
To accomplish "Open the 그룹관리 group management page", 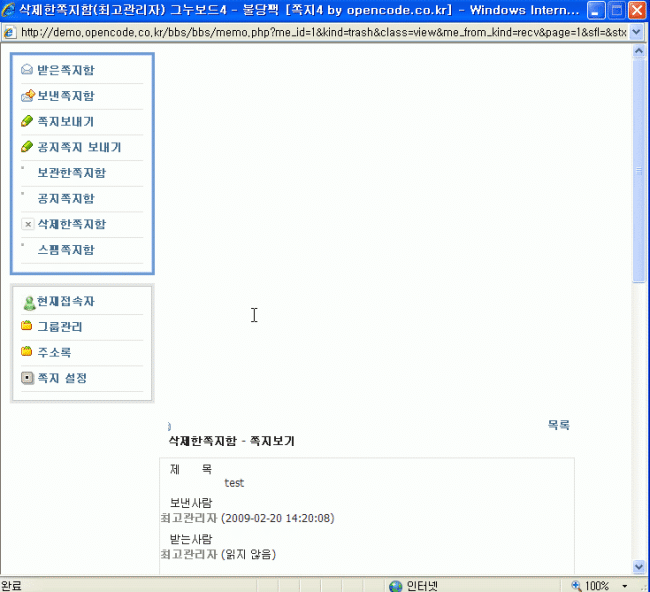I will [x=60, y=327].
